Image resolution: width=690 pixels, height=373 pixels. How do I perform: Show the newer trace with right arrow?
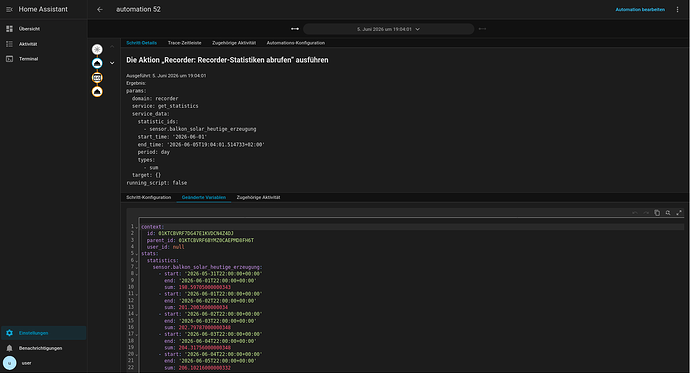[x=482, y=29]
